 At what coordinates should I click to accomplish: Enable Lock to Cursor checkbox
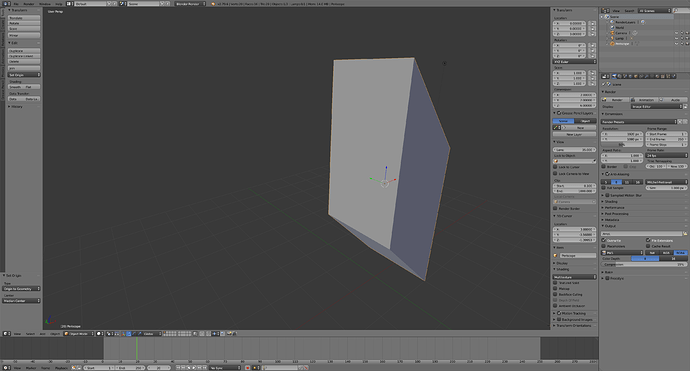(555, 167)
